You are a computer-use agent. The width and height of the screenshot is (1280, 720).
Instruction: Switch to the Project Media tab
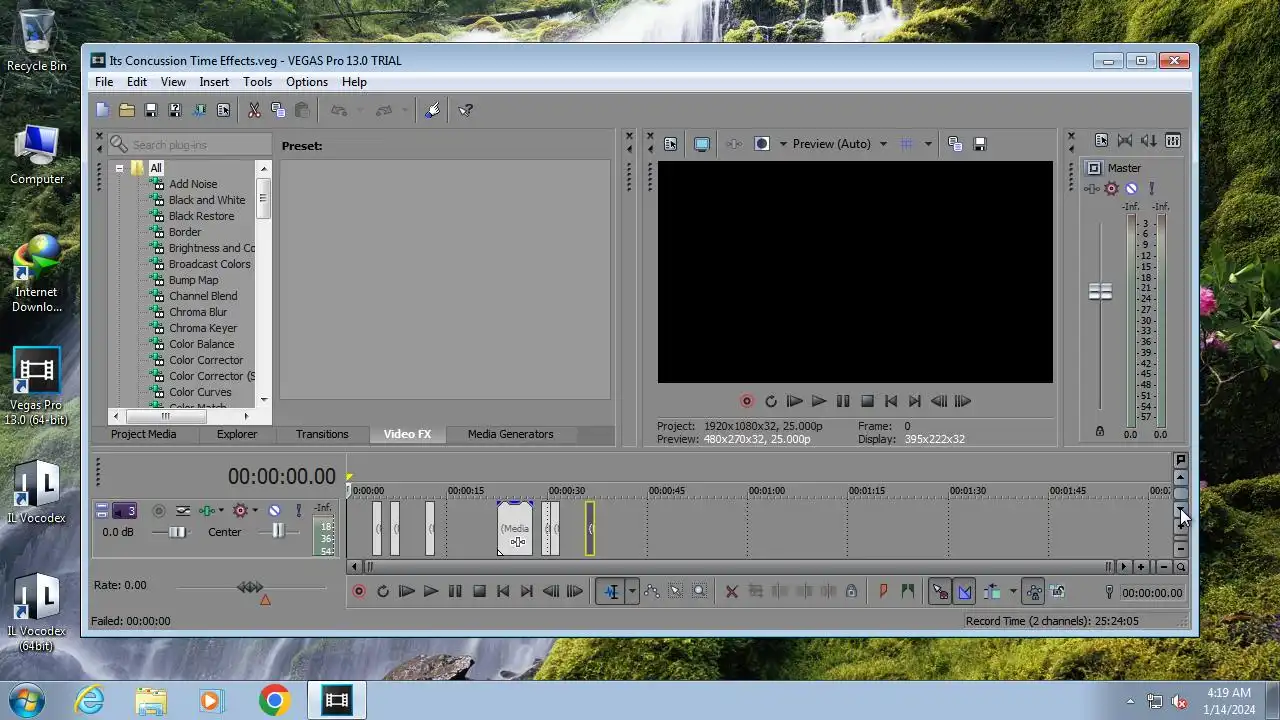[x=143, y=434]
